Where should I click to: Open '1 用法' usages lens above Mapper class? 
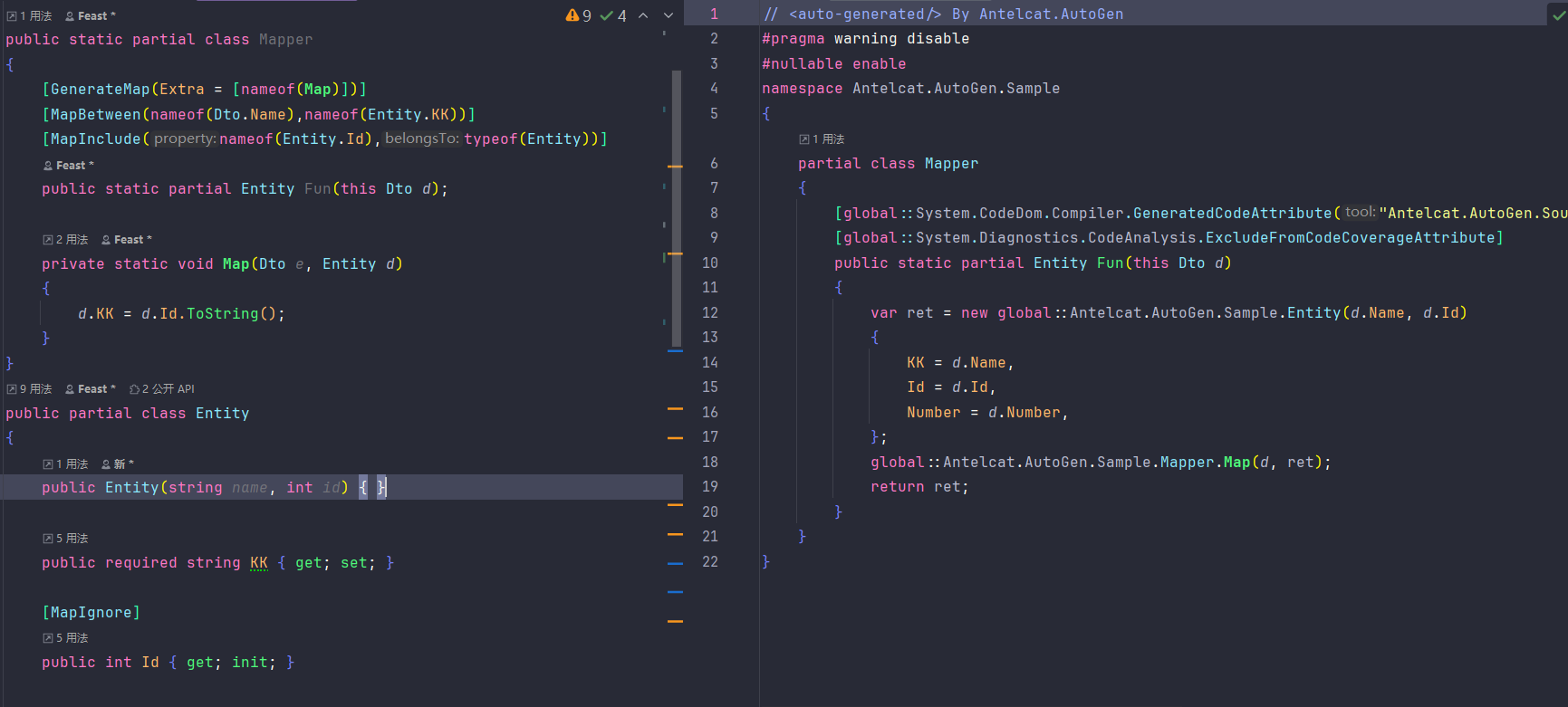(30, 15)
